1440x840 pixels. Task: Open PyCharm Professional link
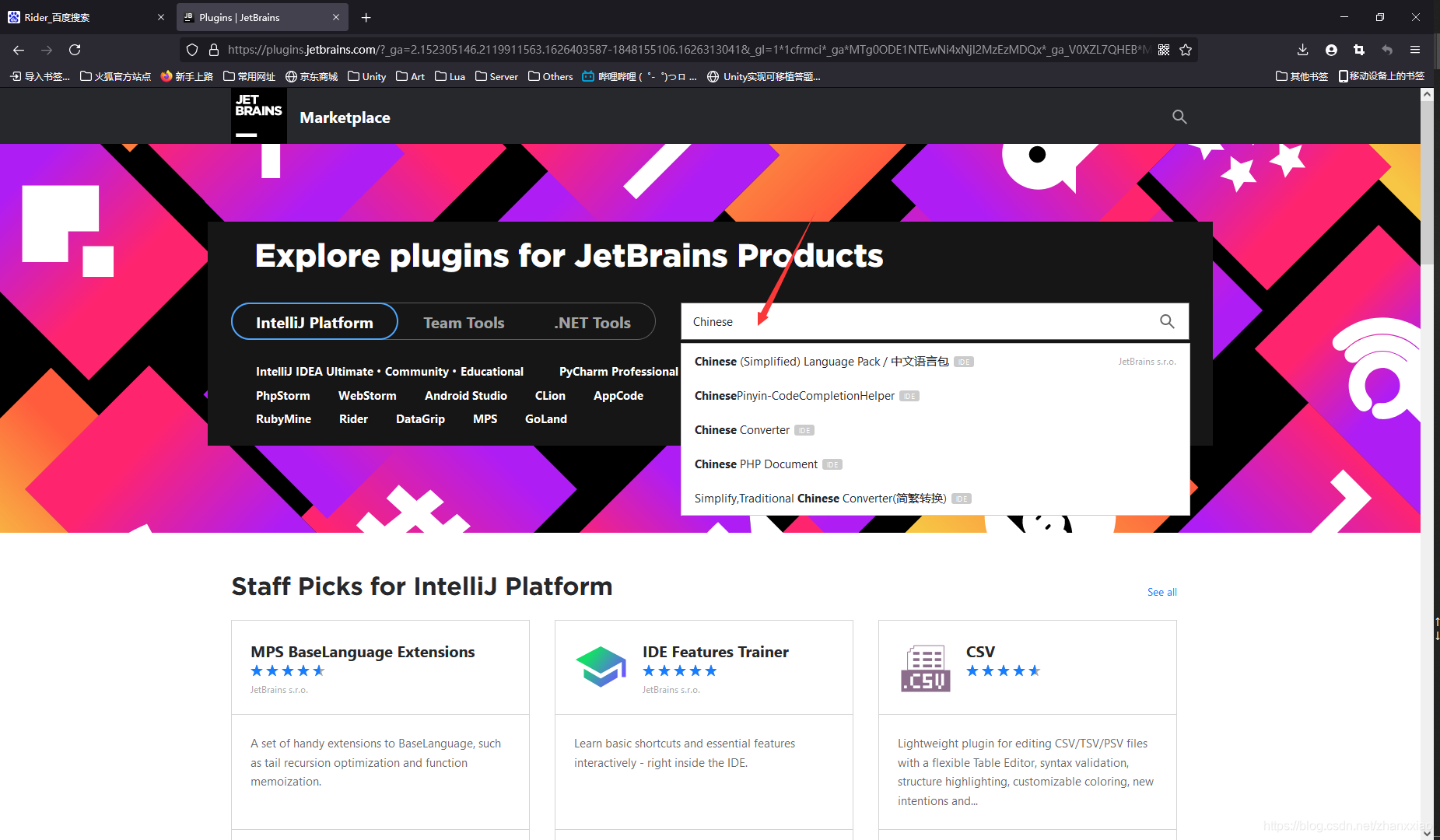[618, 372]
